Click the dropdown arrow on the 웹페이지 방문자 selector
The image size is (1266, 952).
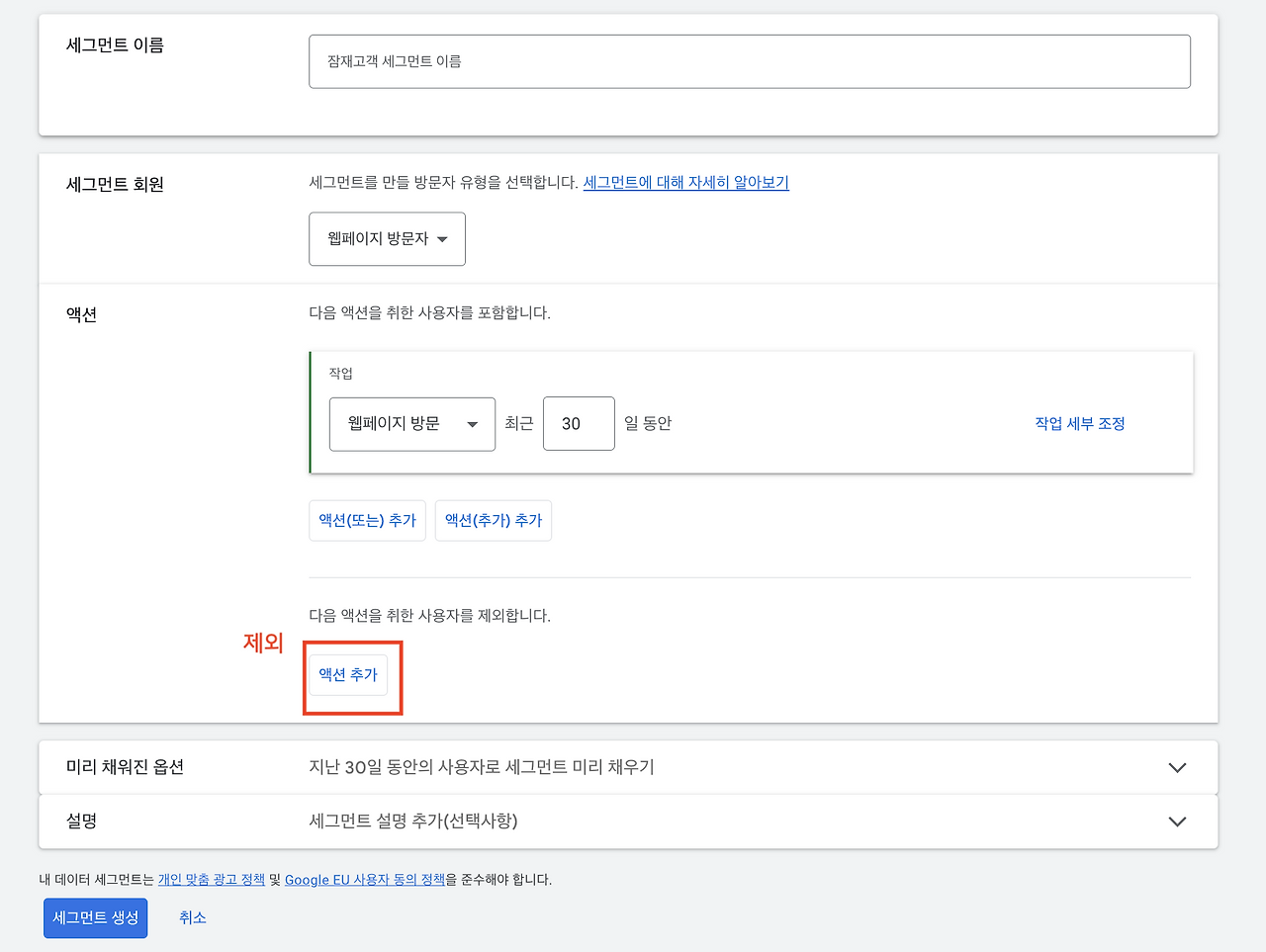tap(444, 238)
